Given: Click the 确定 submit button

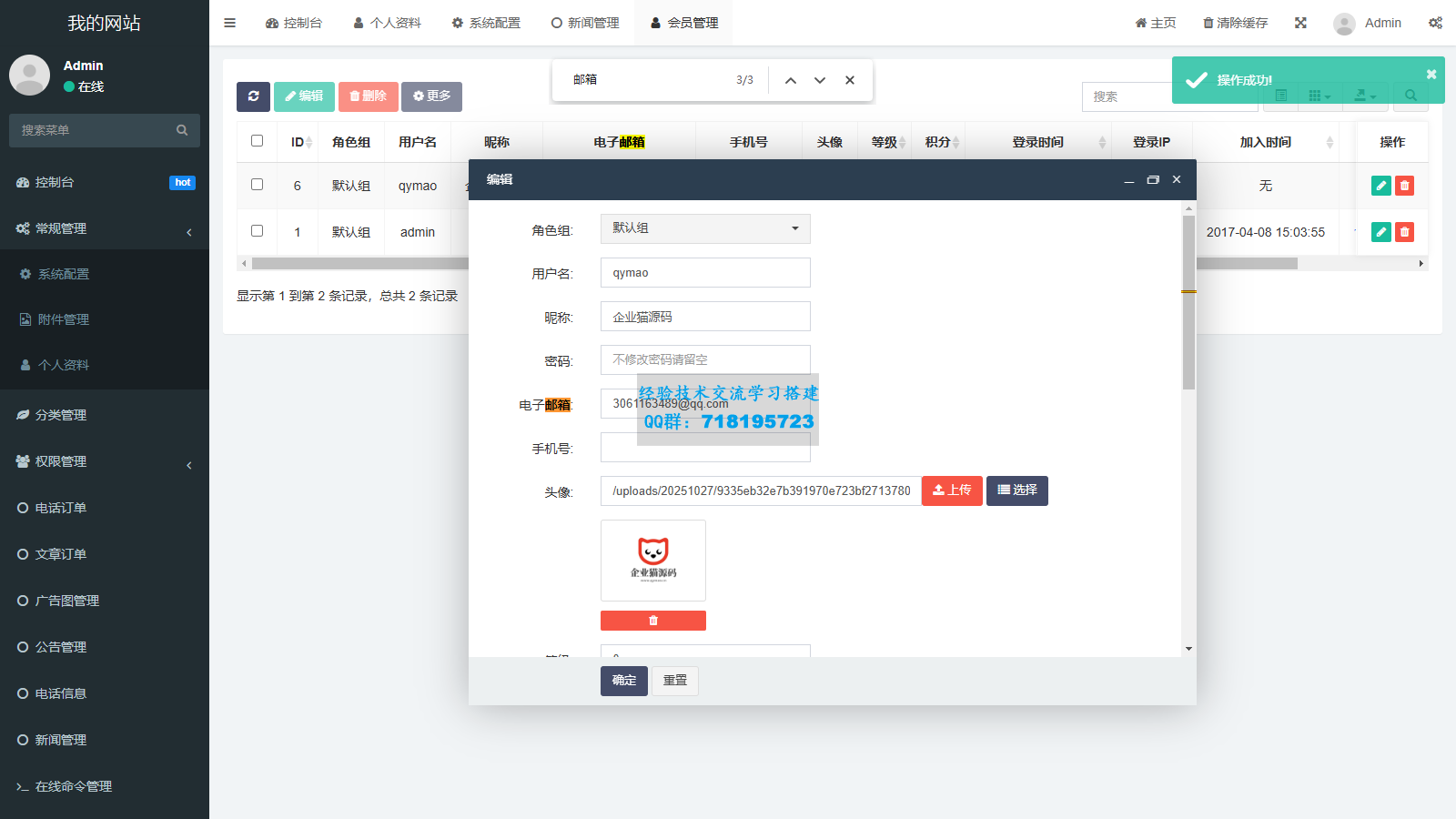Looking at the screenshot, I should click(623, 681).
